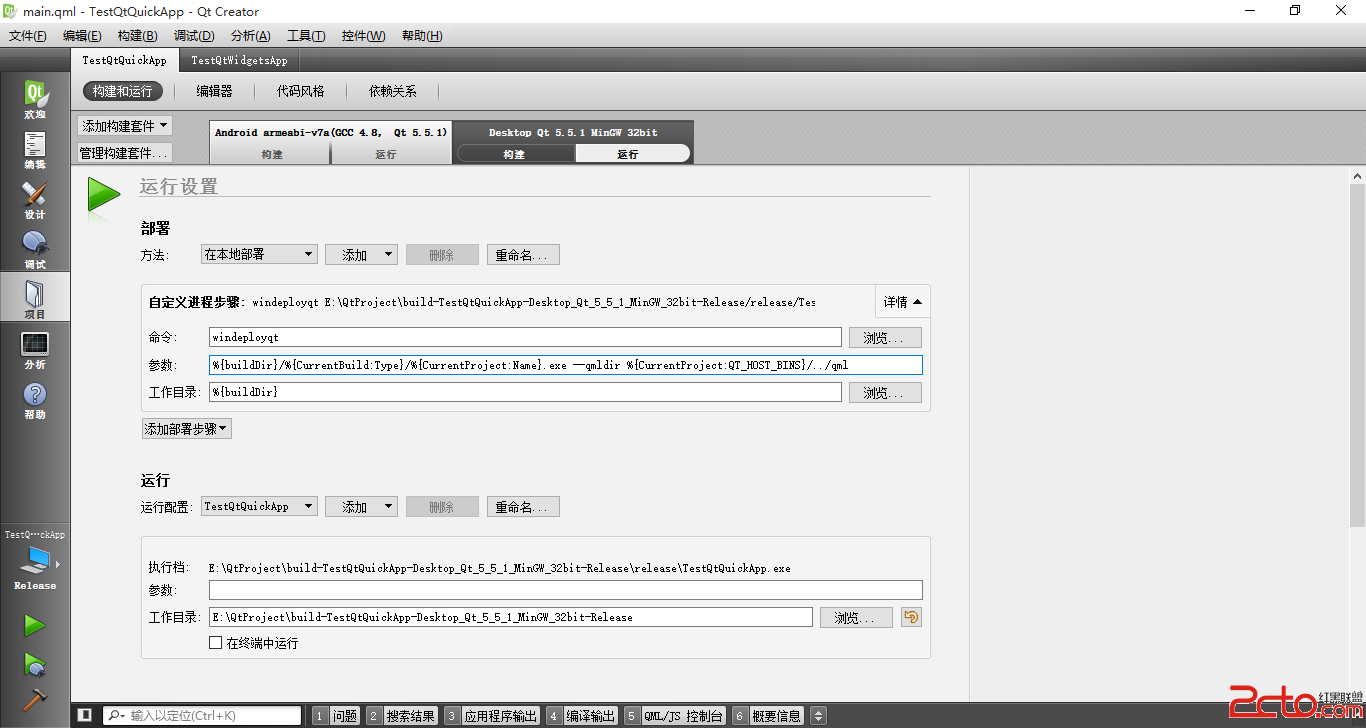
Task: Switch to the Debug (调试) mode
Action: pos(35,250)
